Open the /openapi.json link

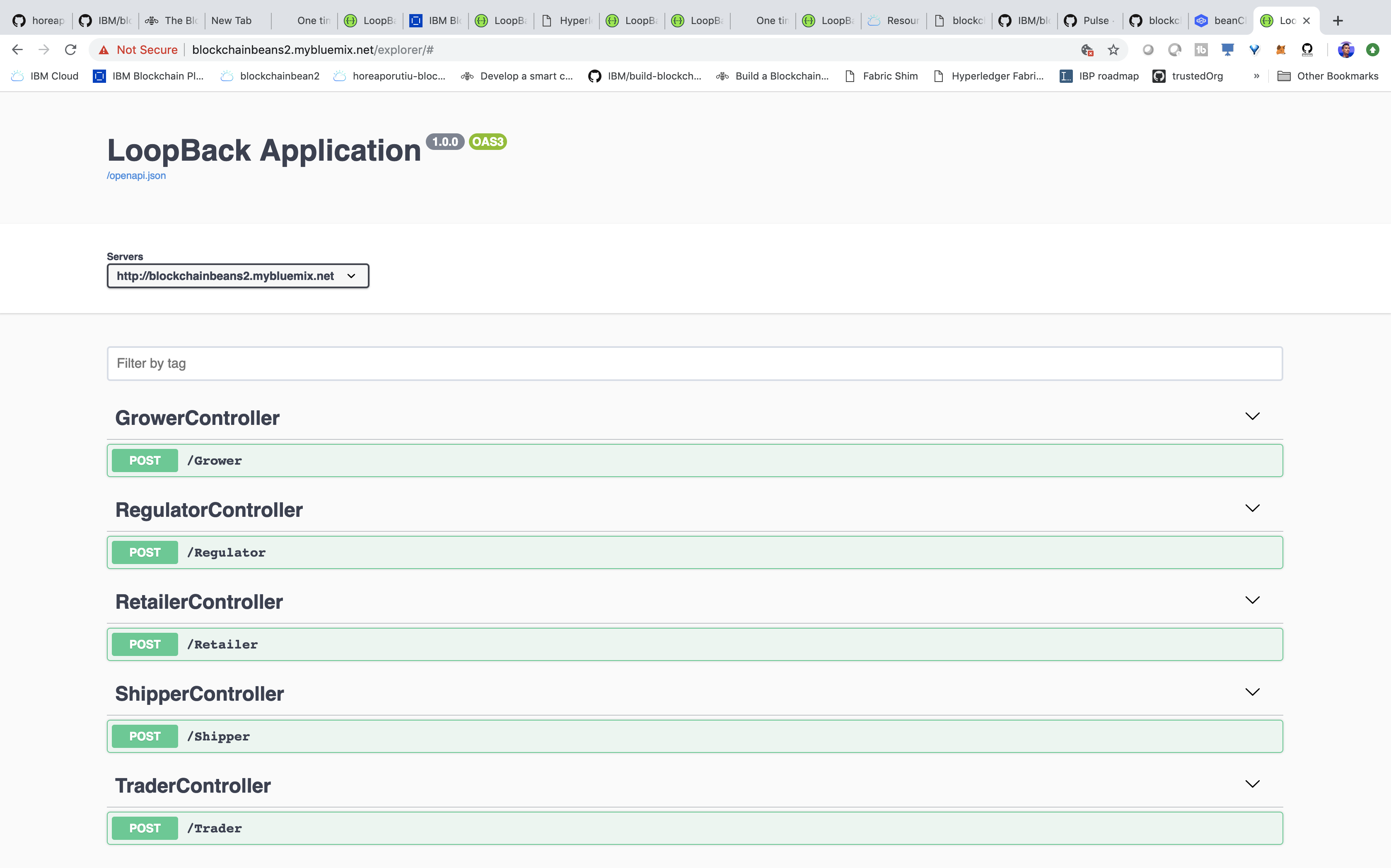pyautogui.click(x=136, y=176)
